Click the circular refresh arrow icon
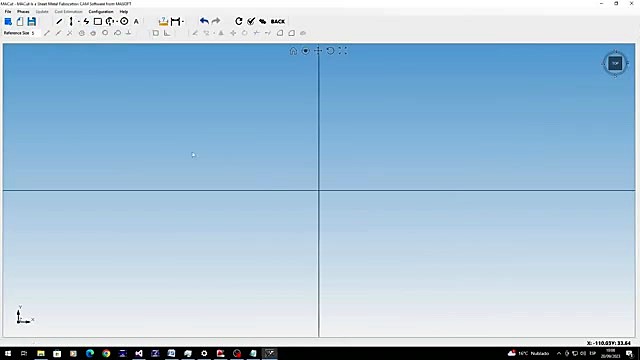Image resolution: width=640 pixels, height=360 pixels. coord(239,21)
